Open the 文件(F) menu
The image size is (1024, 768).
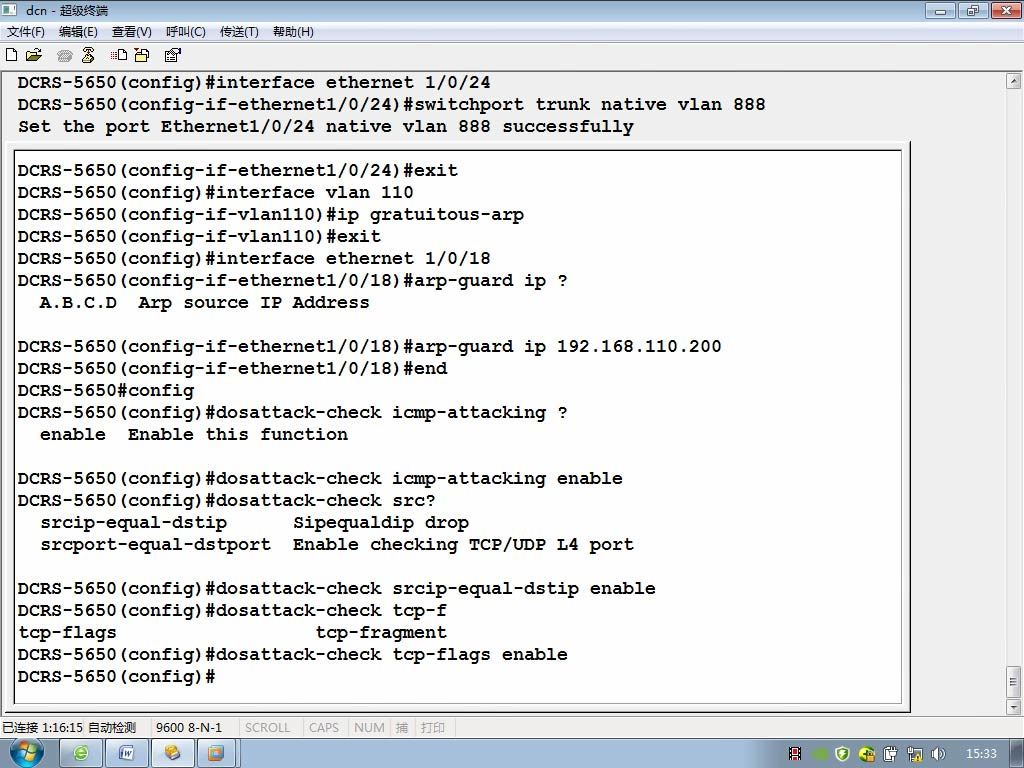coord(25,31)
